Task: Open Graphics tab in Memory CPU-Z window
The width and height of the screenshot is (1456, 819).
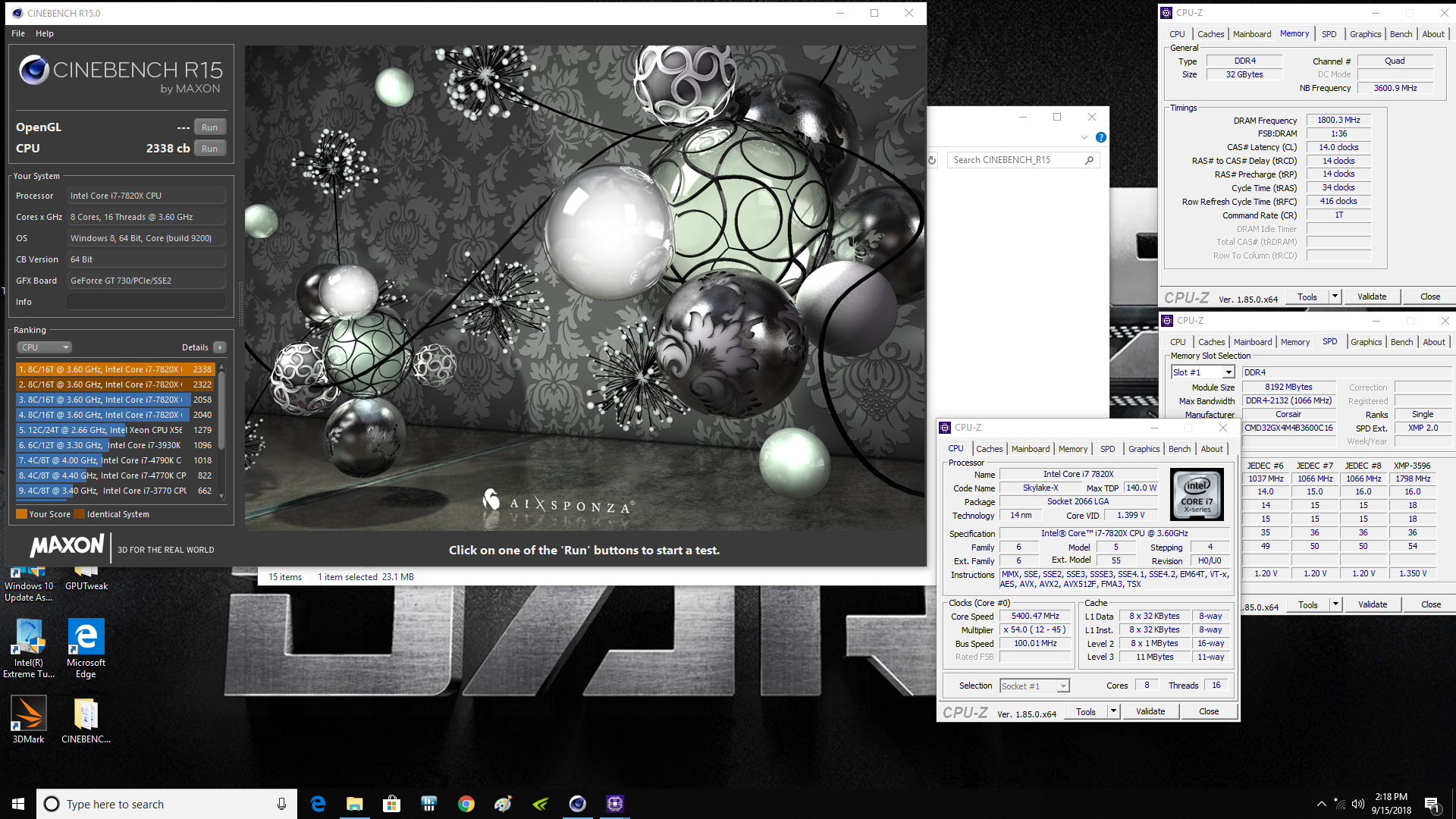Action: click(x=1365, y=34)
